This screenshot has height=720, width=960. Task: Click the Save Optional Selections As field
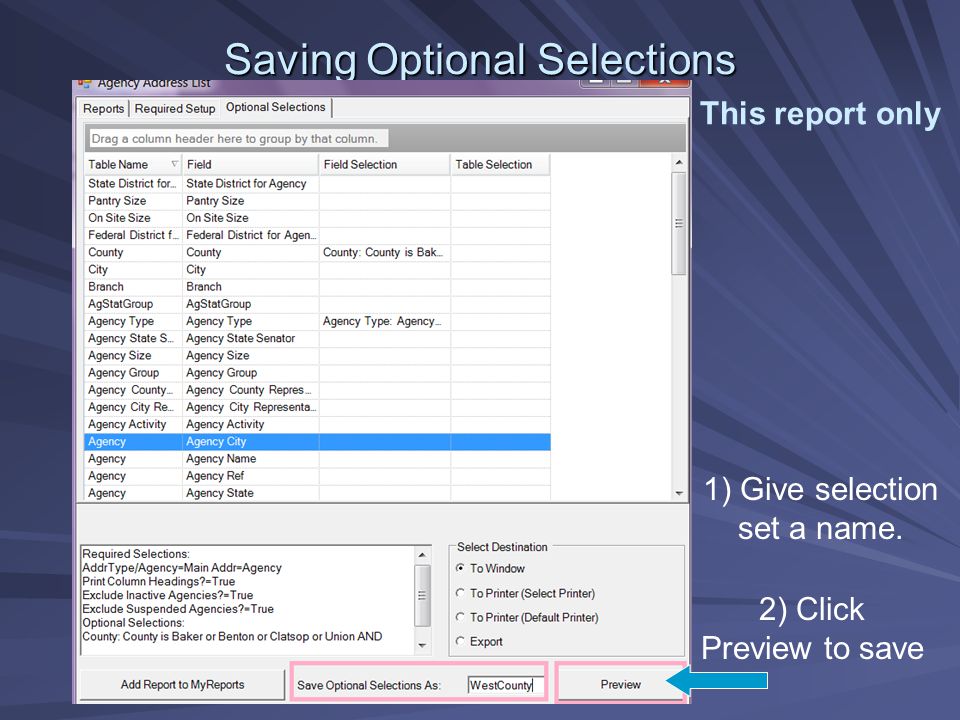[506, 685]
